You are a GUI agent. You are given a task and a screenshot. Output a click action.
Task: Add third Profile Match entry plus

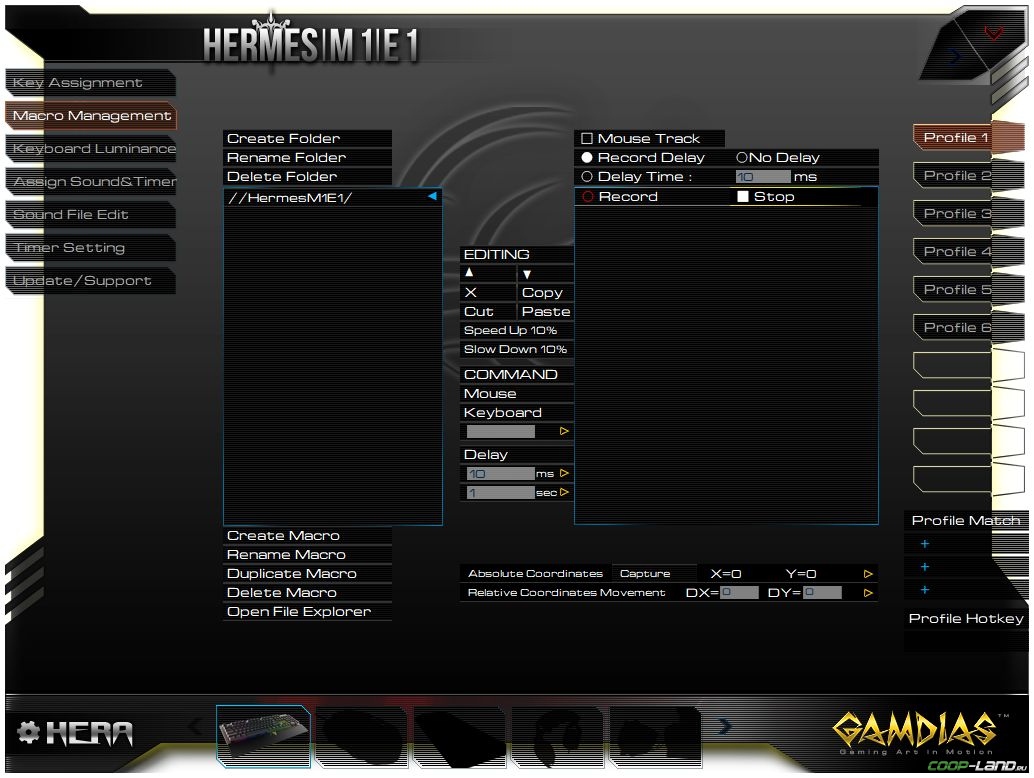click(925, 590)
